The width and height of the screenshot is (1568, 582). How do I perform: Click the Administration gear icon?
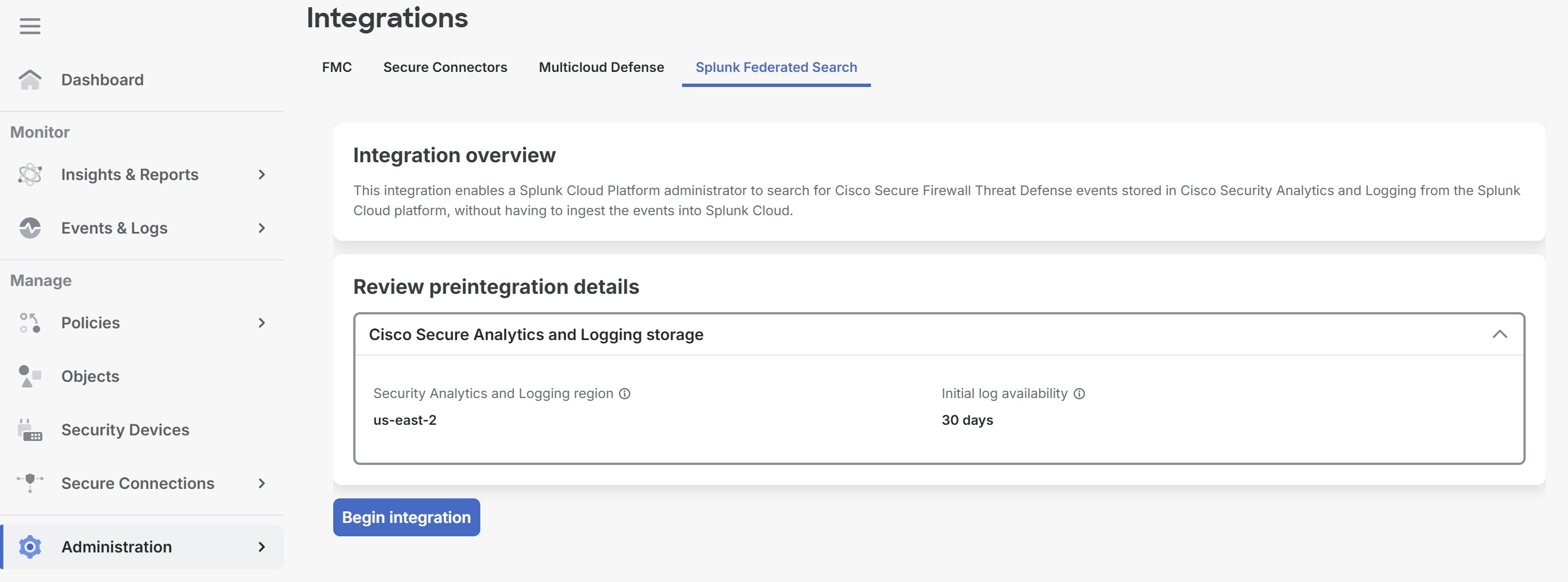pos(30,547)
